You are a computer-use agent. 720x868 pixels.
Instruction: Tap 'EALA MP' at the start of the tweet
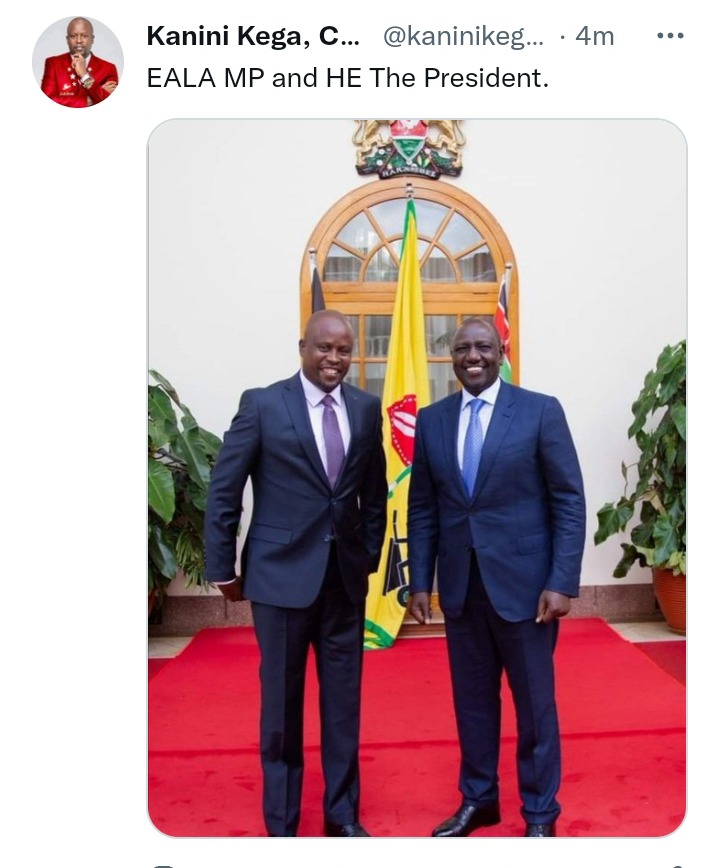coord(205,78)
